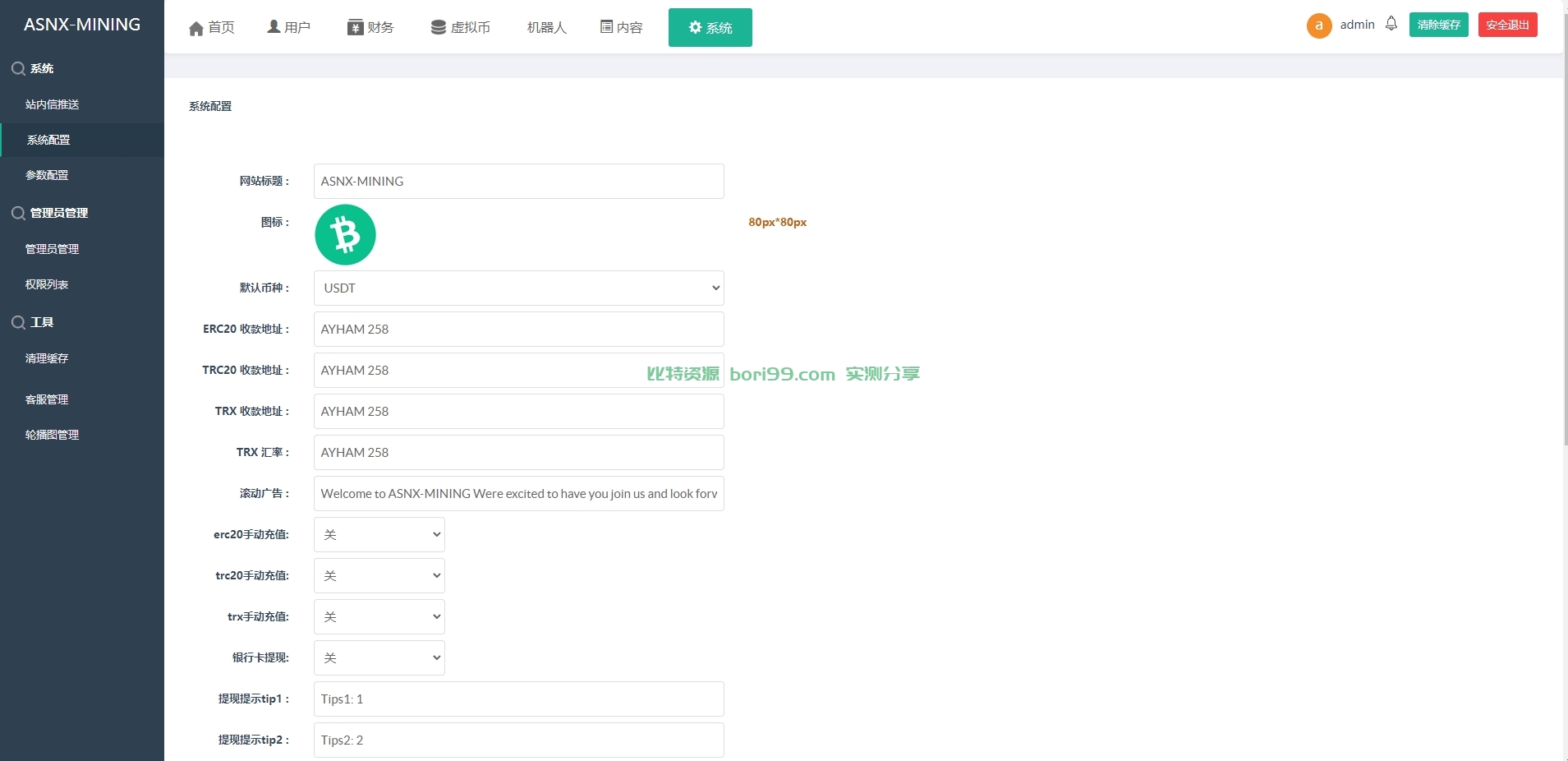Click the 系统配置 page heading text
1568x761 pixels.
[x=210, y=106]
